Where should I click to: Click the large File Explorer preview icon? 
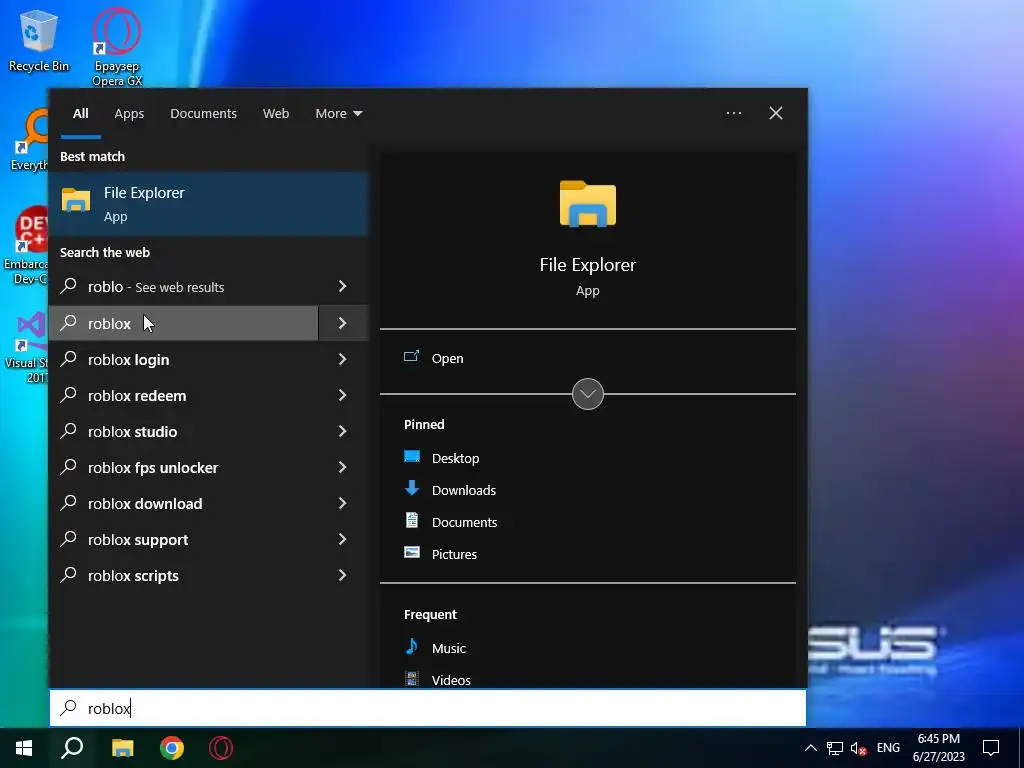tap(588, 204)
